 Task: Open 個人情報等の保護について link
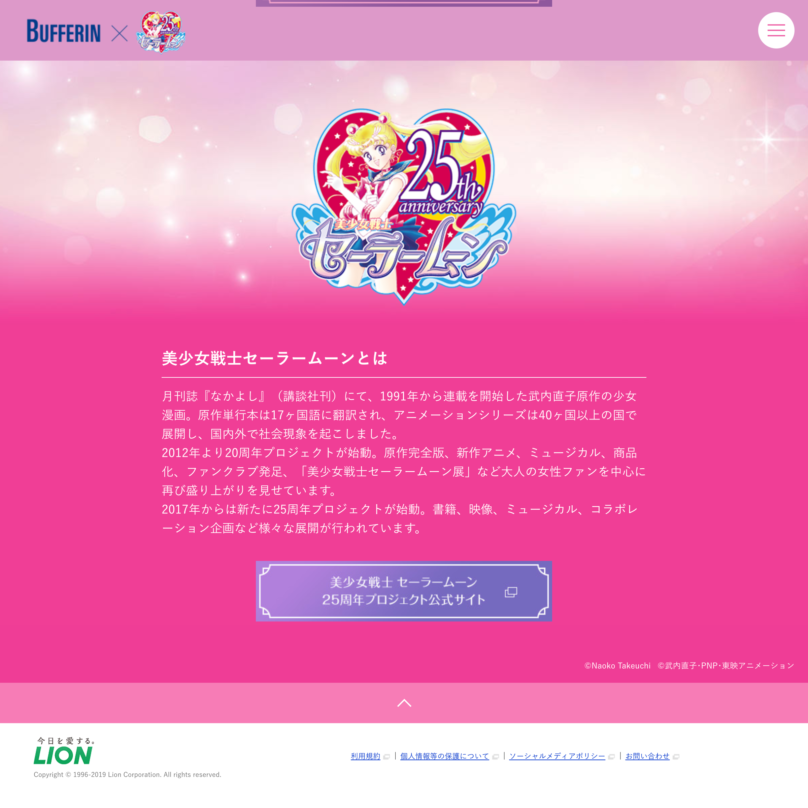445,756
